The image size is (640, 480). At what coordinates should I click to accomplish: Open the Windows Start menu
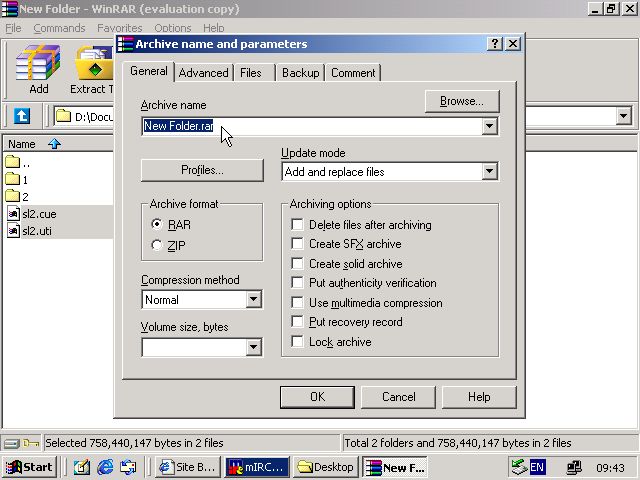pyautogui.click(x=29, y=467)
